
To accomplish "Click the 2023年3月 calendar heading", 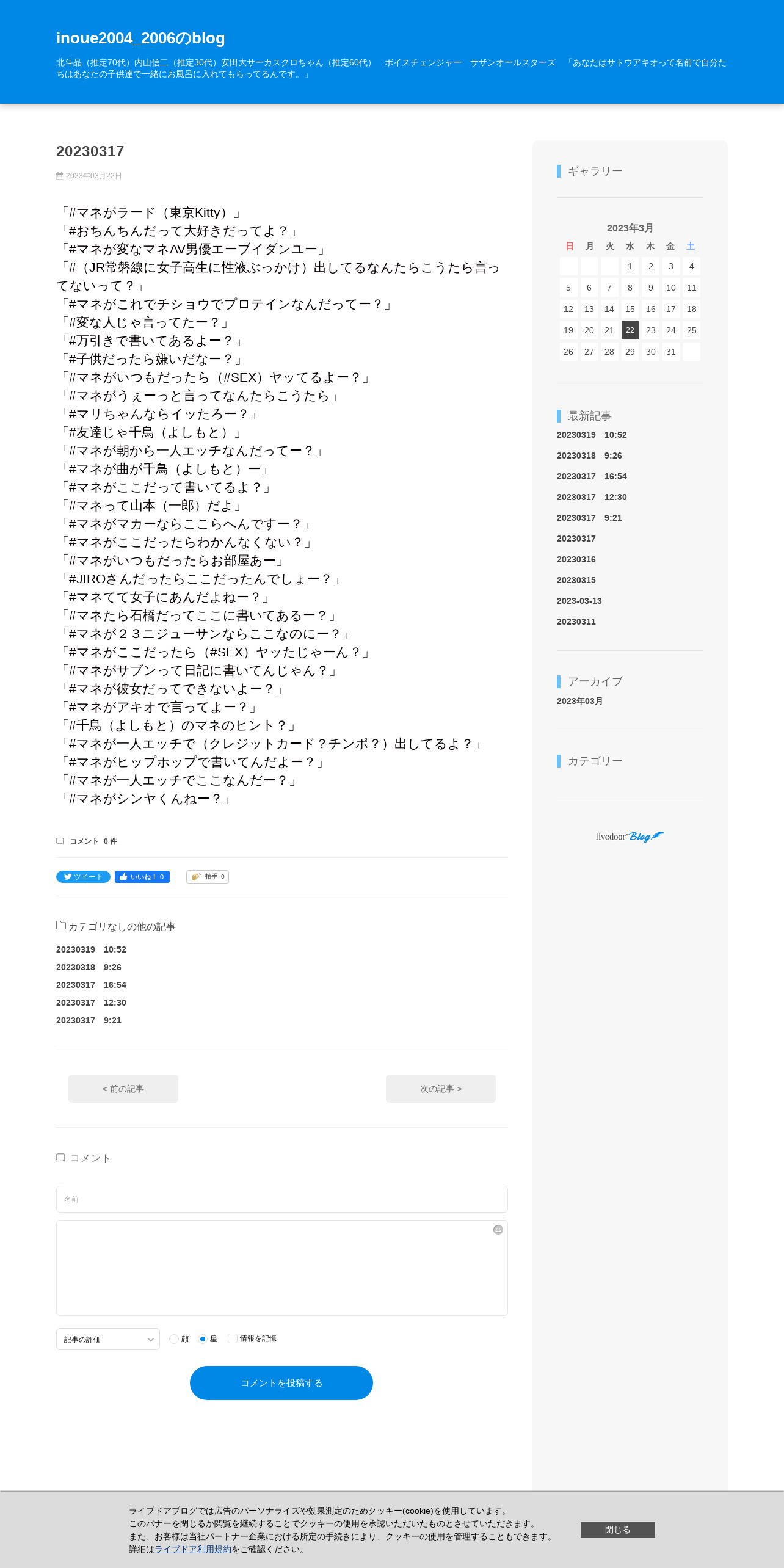I will [x=630, y=228].
